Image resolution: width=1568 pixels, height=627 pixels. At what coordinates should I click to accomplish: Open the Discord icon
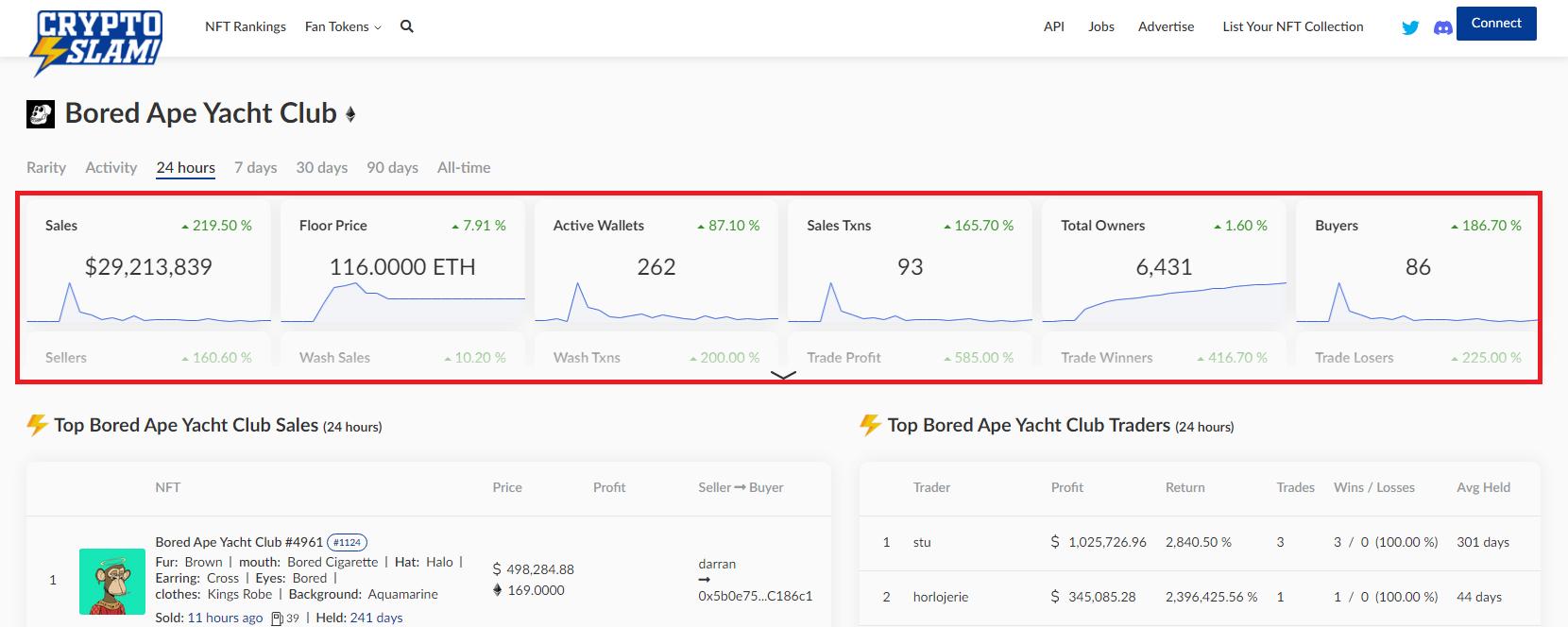(x=1442, y=27)
